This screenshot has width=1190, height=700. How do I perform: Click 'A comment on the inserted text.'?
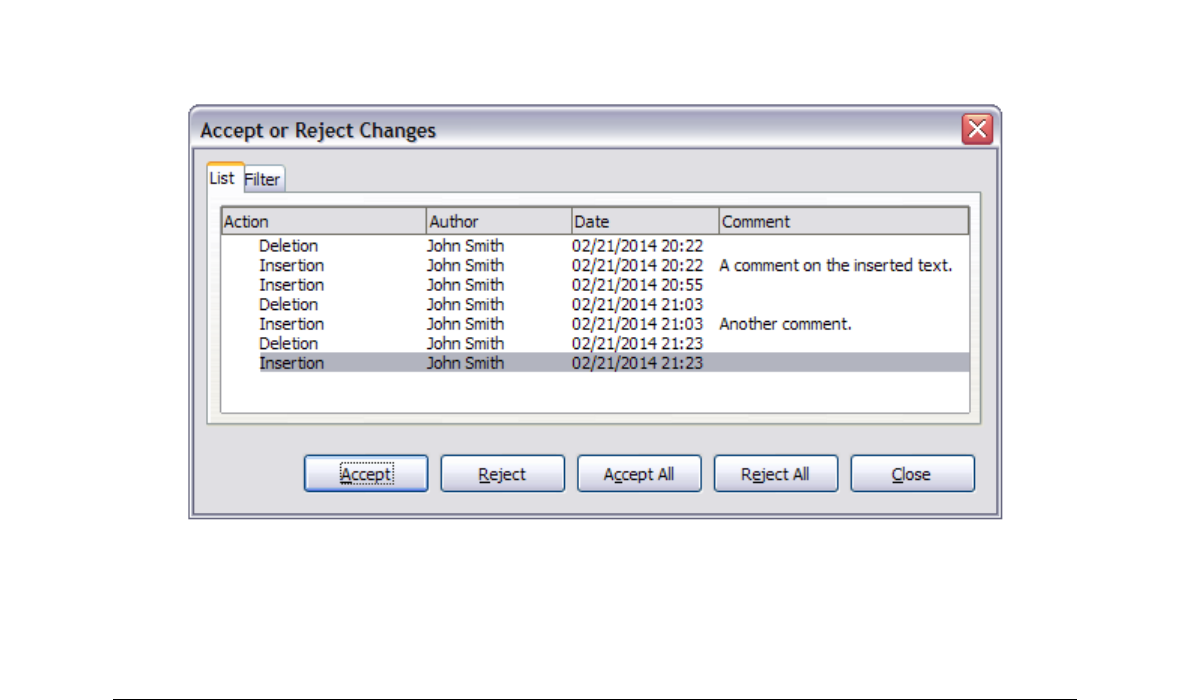click(x=836, y=266)
